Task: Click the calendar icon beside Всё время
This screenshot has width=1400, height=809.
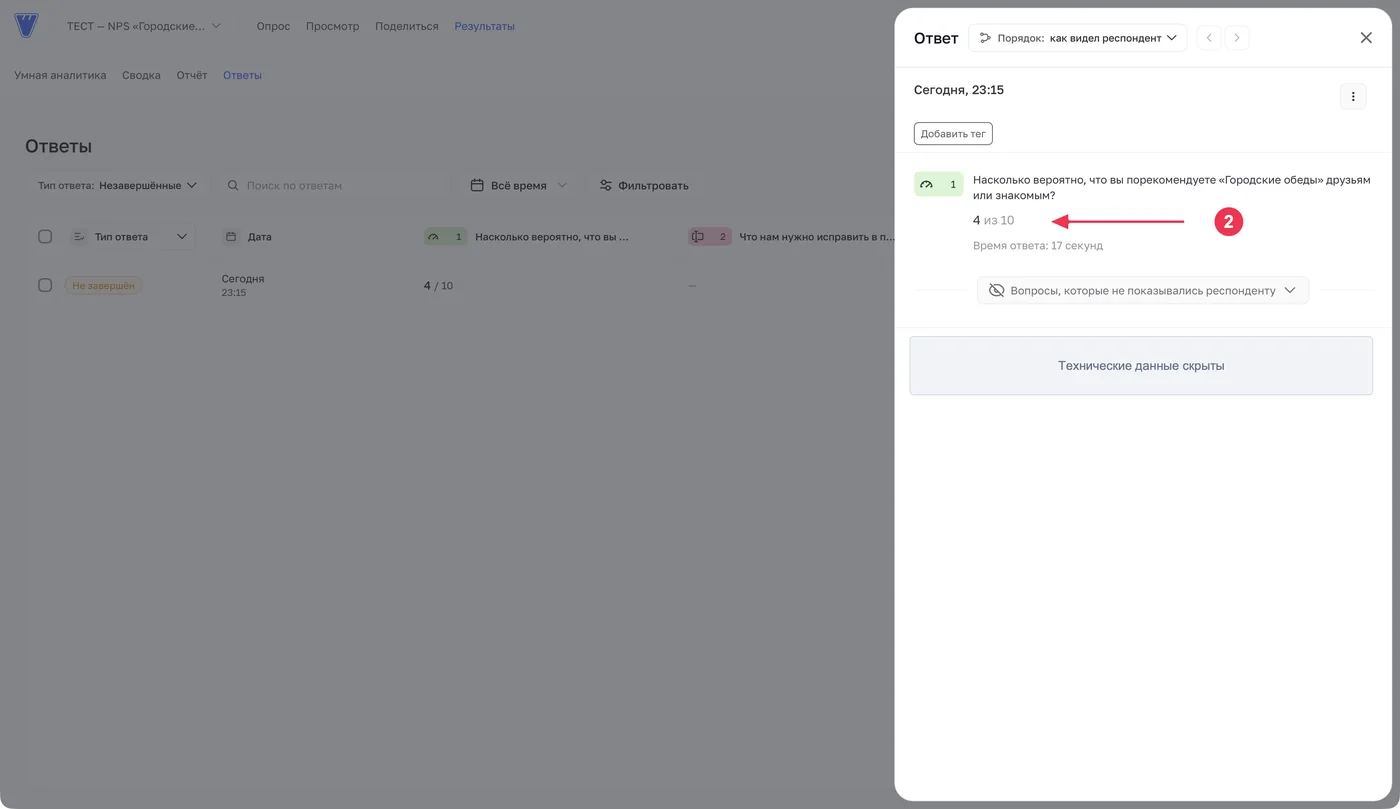Action: tap(477, 185)
